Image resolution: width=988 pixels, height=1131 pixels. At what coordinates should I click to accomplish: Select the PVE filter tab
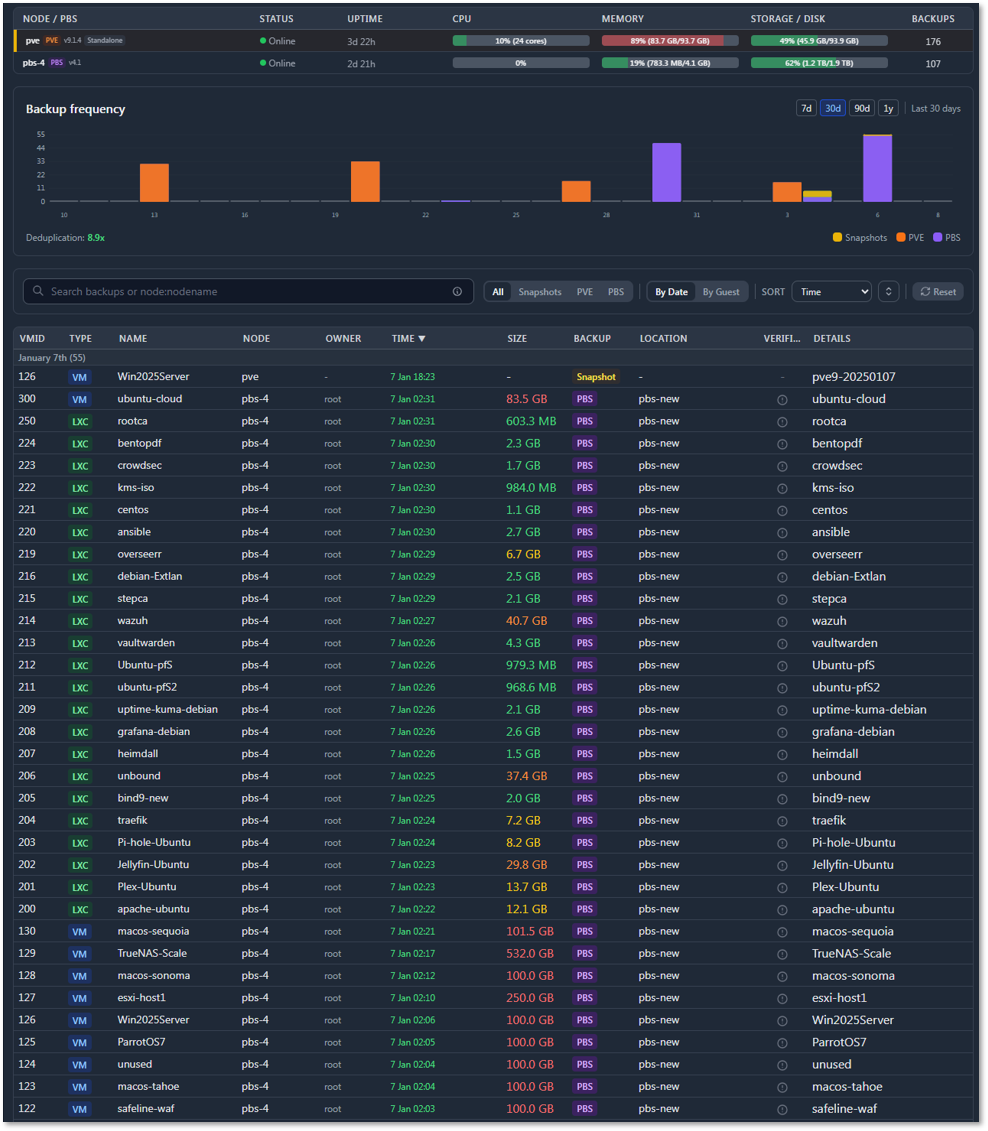[585, 291]
